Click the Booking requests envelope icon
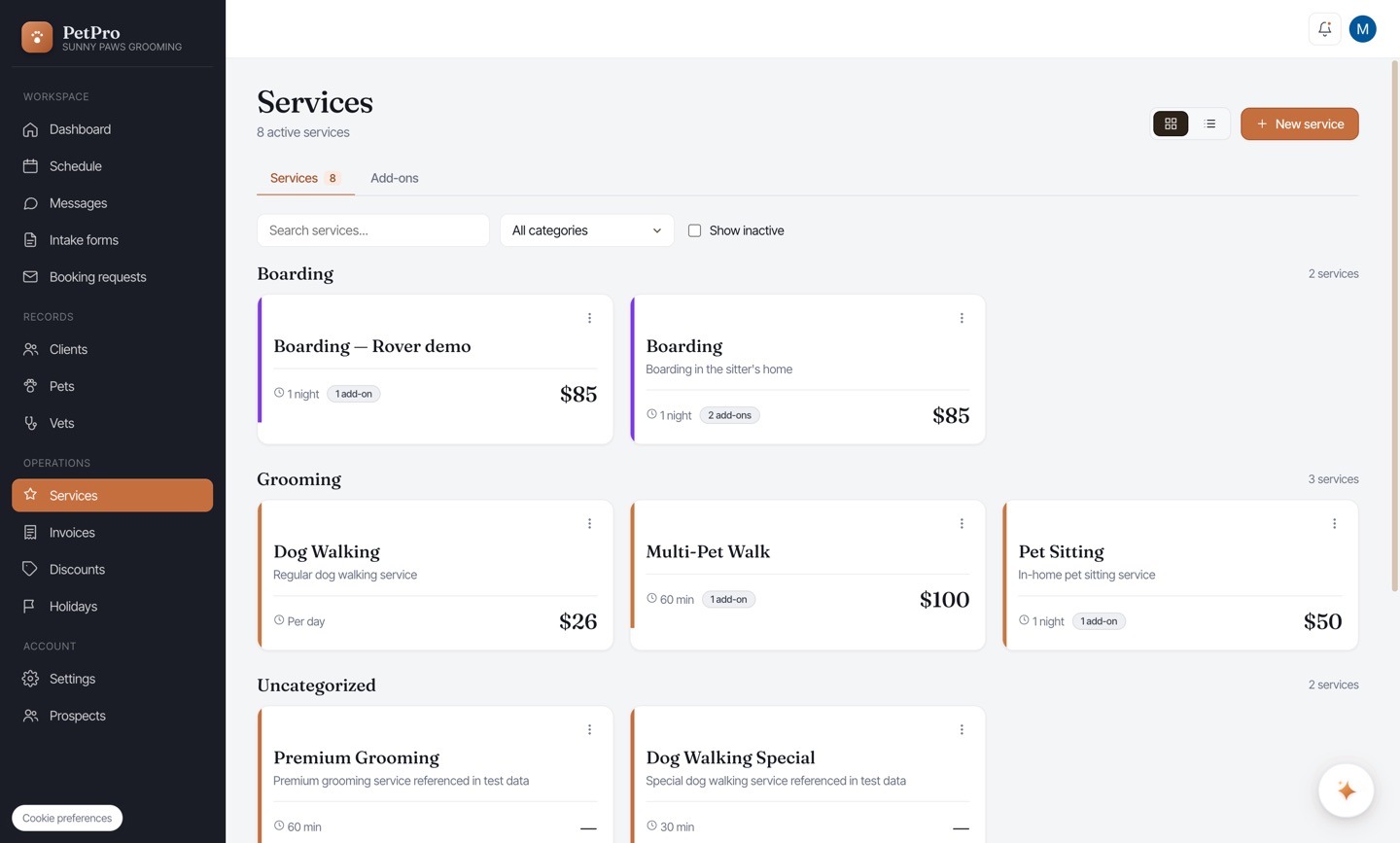 pyautogui.click(x=31, y=277)
